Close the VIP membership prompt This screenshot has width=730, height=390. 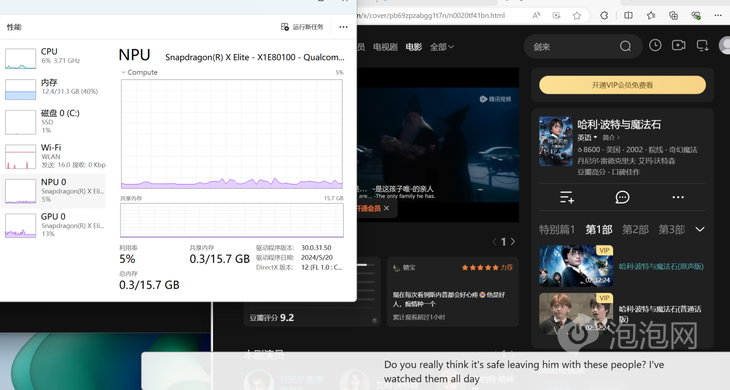point(386,208)
